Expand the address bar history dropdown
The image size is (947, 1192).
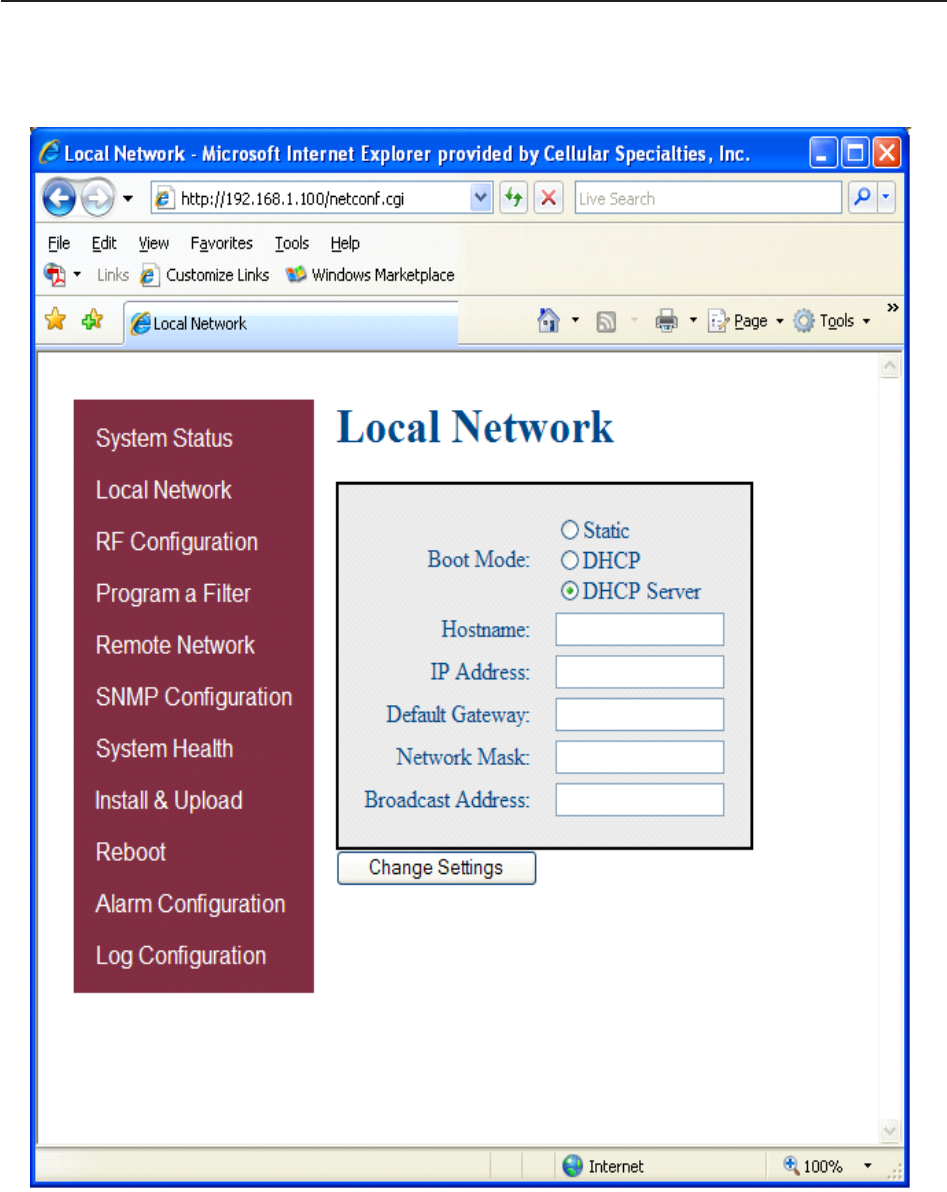point(480,198)
